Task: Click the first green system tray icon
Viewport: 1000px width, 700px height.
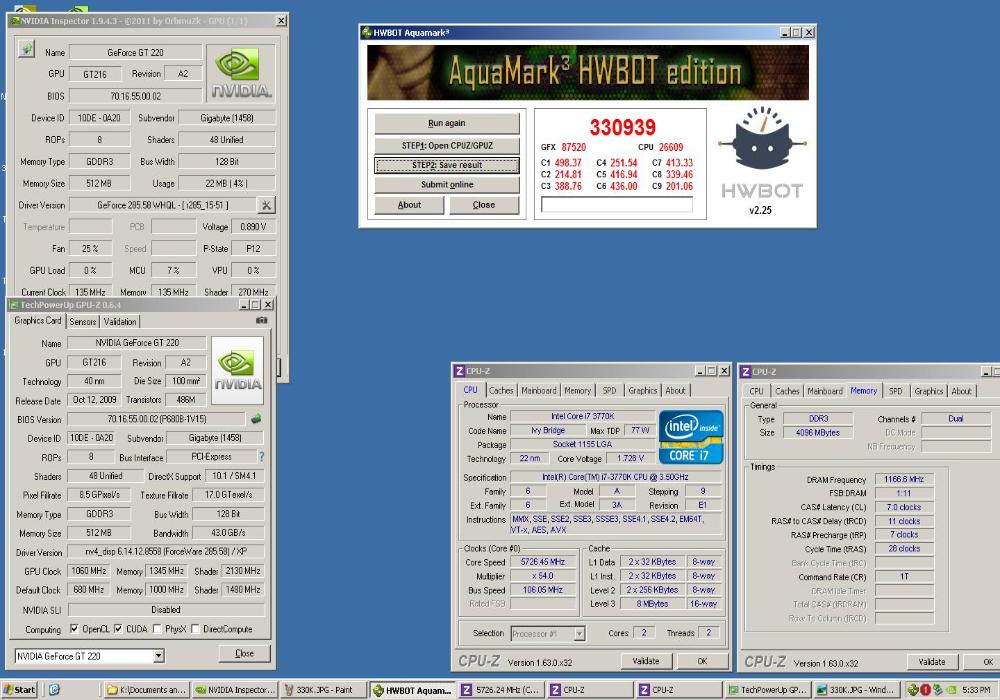Action: (913, 689)
